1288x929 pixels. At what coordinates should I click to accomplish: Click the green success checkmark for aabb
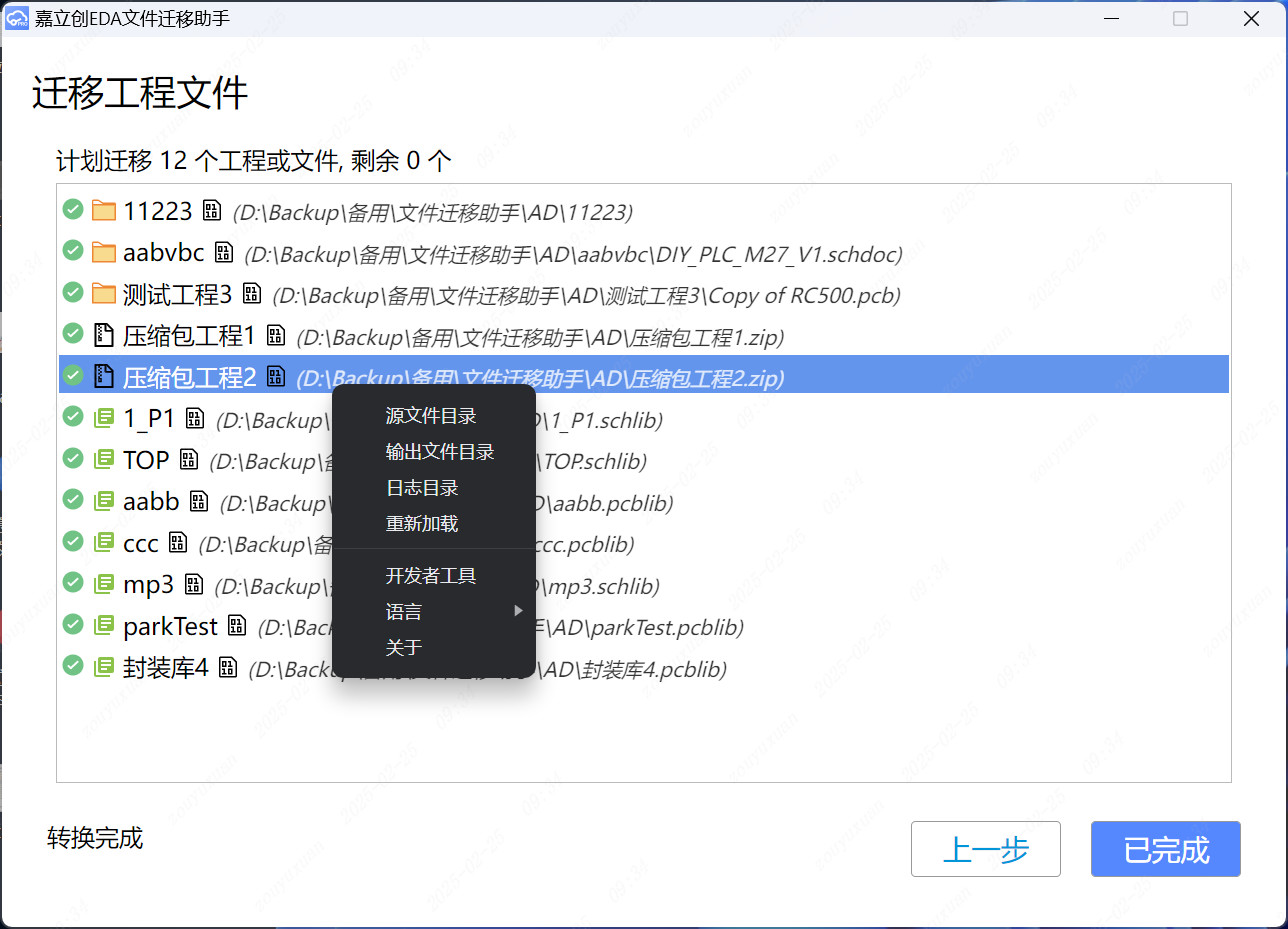[x=73, y=499]
